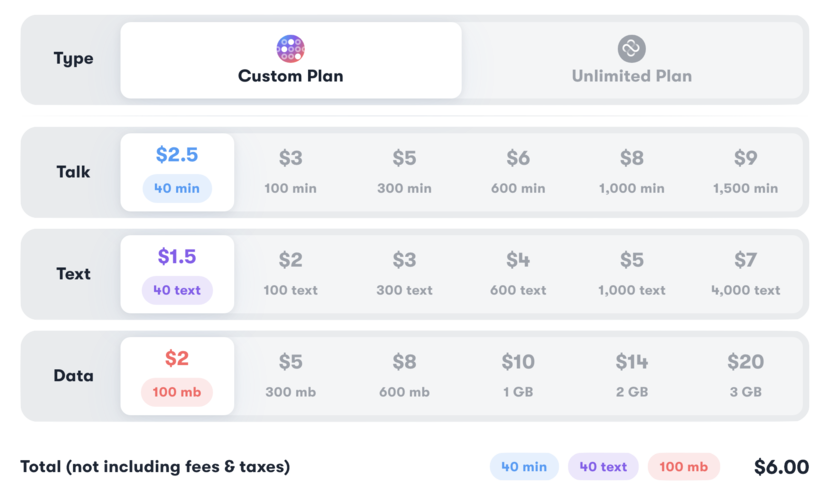Choose the $2 100 text option
The image size is (830, 495).
click(x=290, y=273)
